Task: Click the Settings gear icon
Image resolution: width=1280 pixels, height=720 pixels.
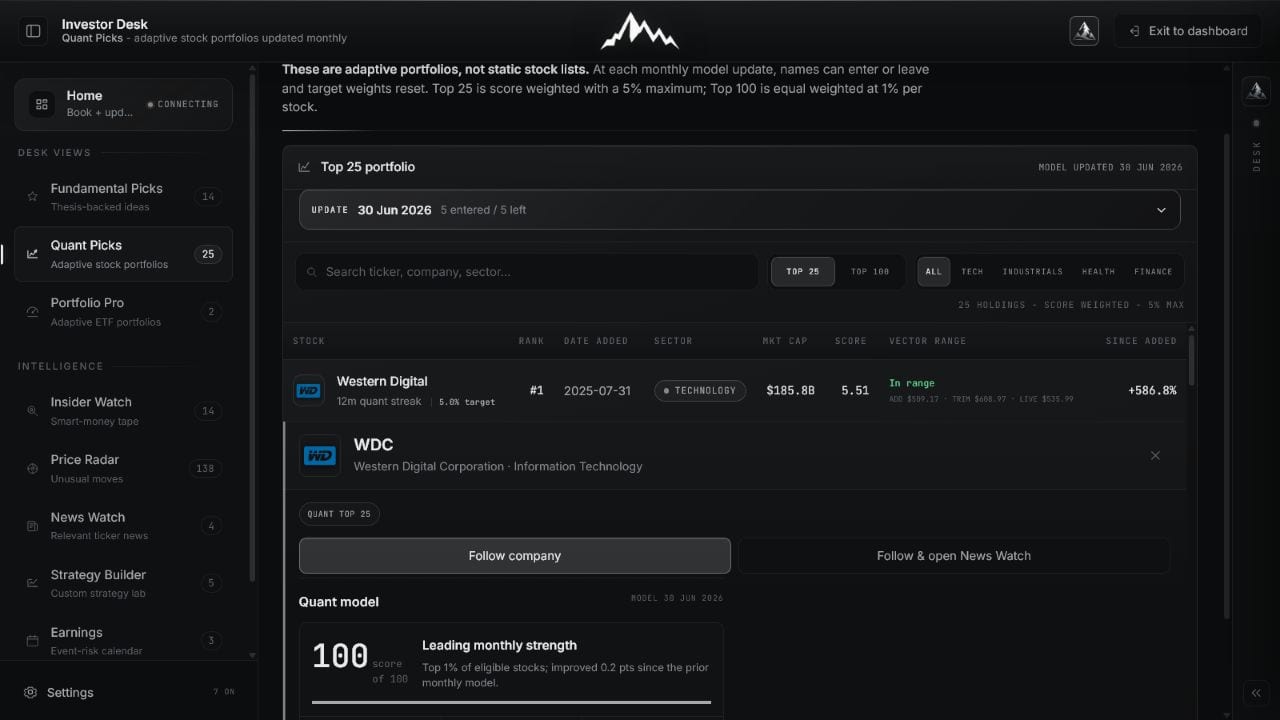Action: [x=30, y=692]
